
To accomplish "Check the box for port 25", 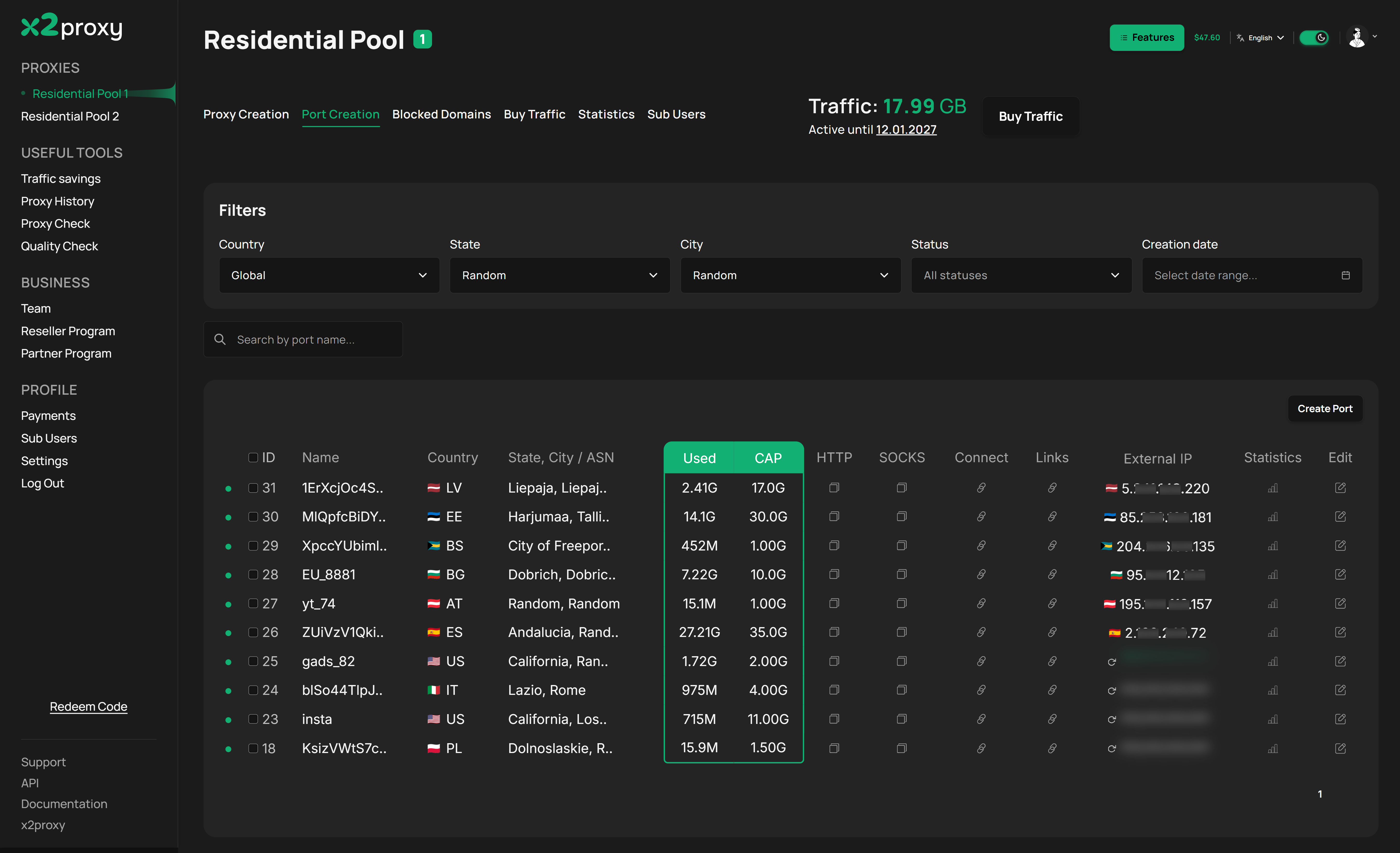I will click(x=253, y=661).
